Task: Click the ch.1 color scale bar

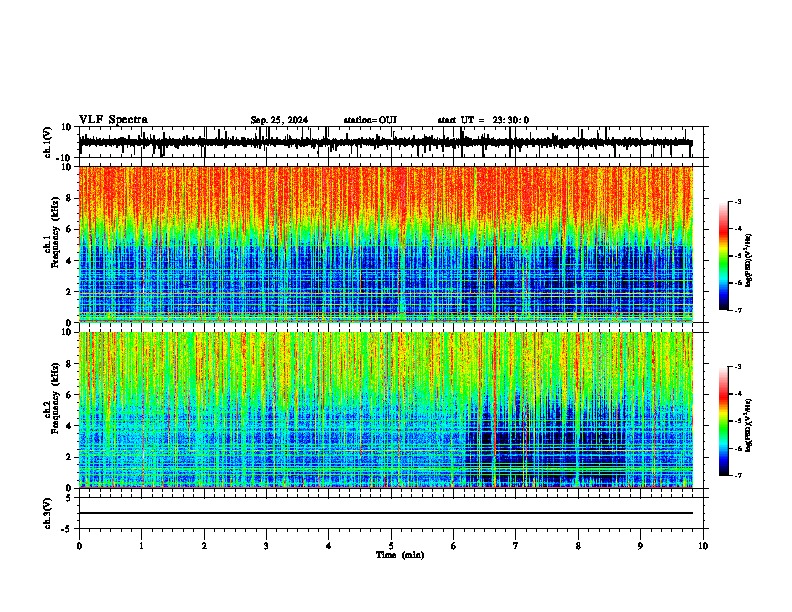Action: pos(724,256)
